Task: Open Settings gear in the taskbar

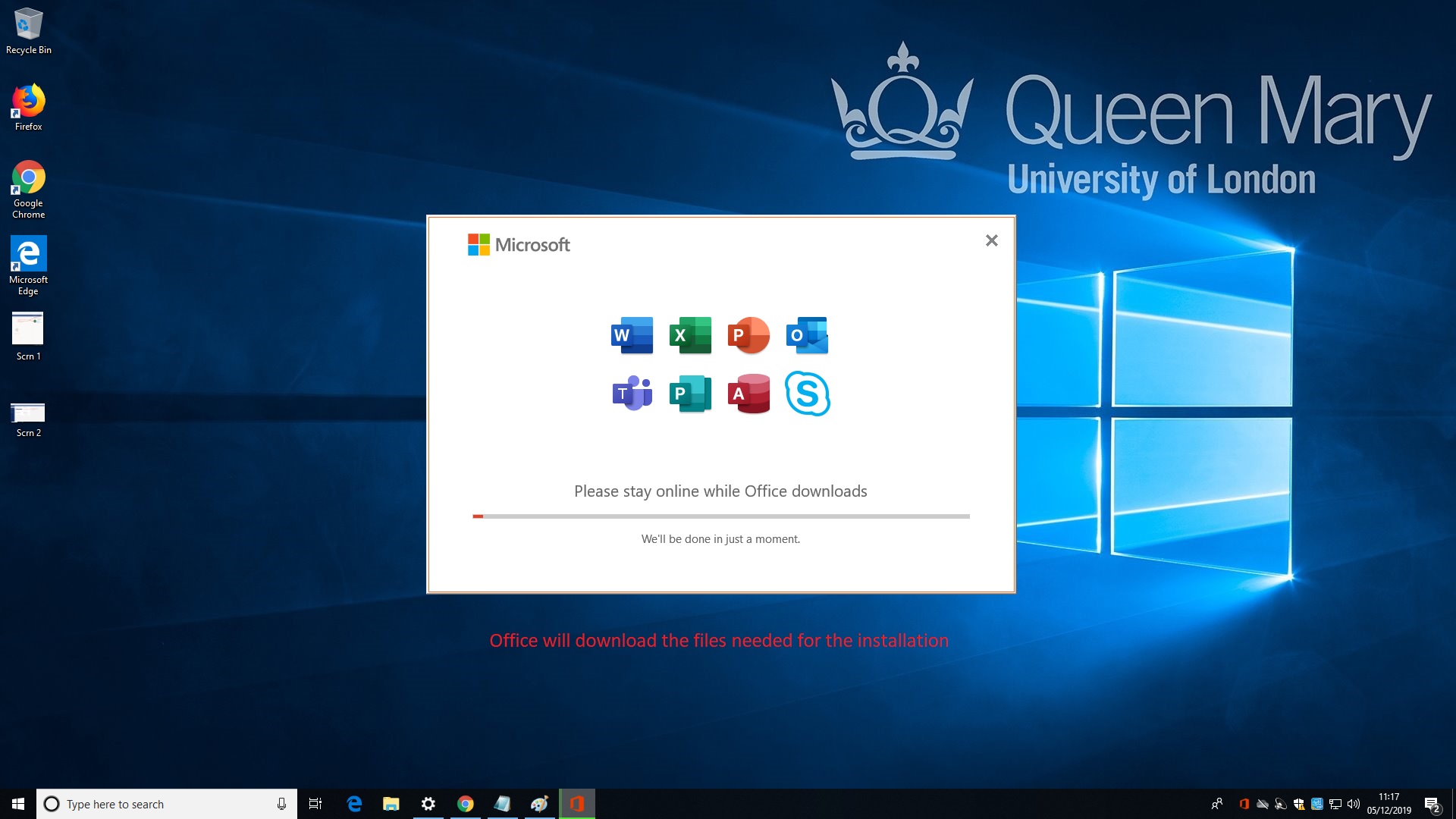Action: click(428, 804)
